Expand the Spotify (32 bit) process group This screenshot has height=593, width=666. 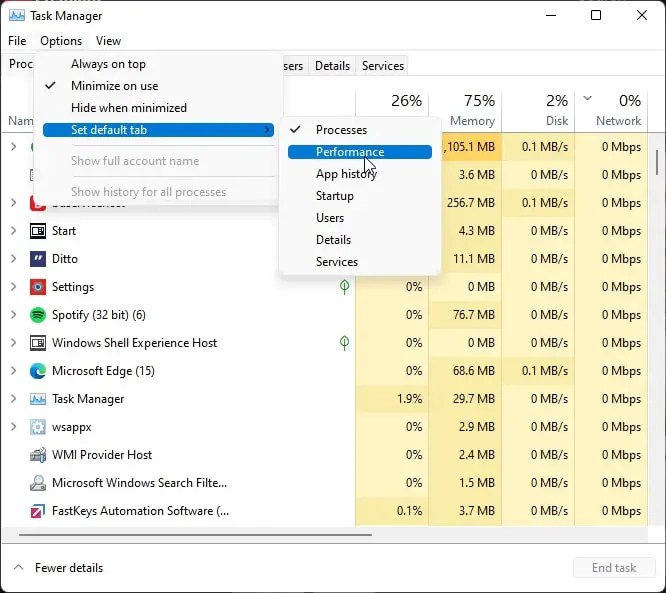[13, 315]
